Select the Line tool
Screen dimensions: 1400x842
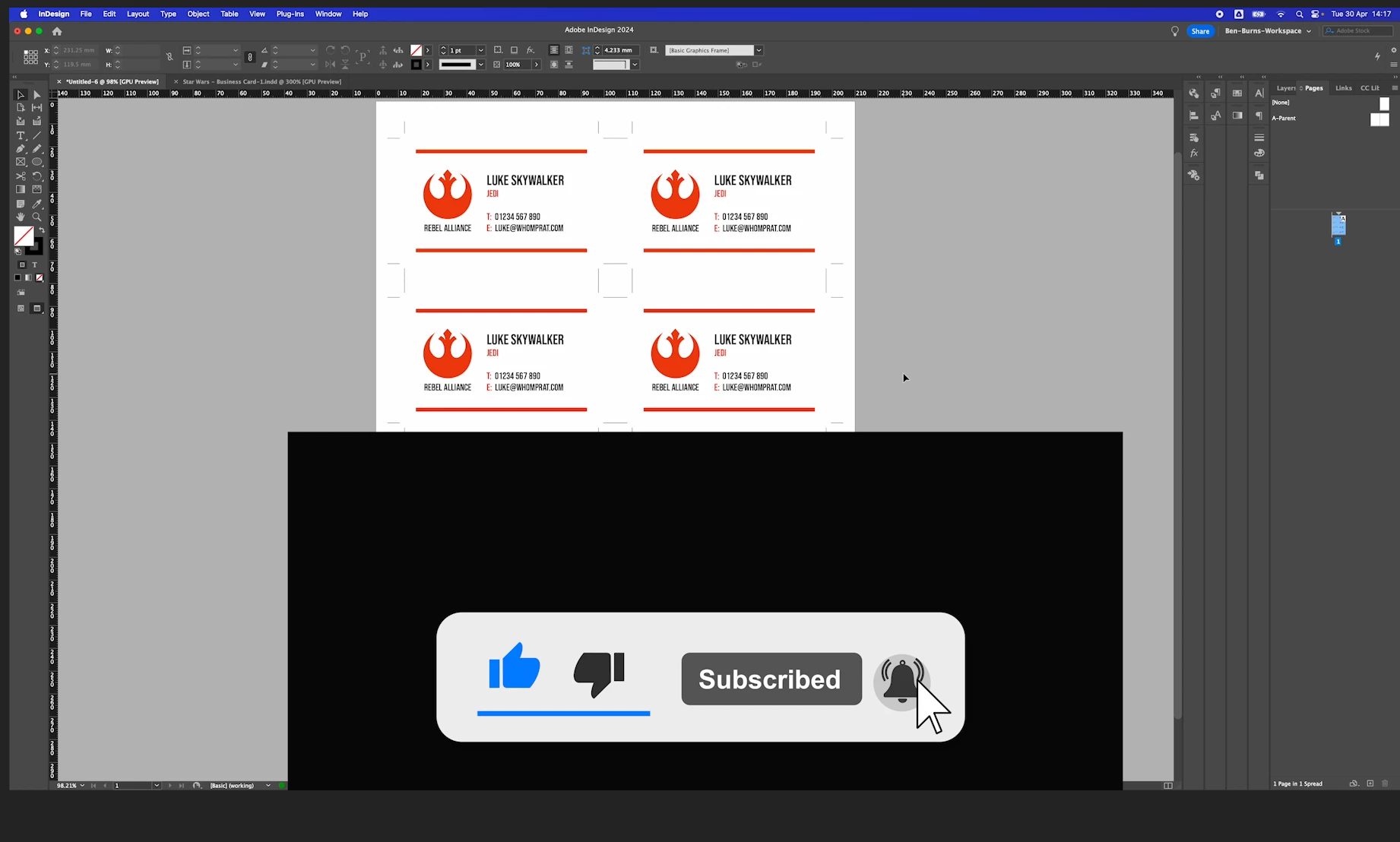(x=36, y=136)
